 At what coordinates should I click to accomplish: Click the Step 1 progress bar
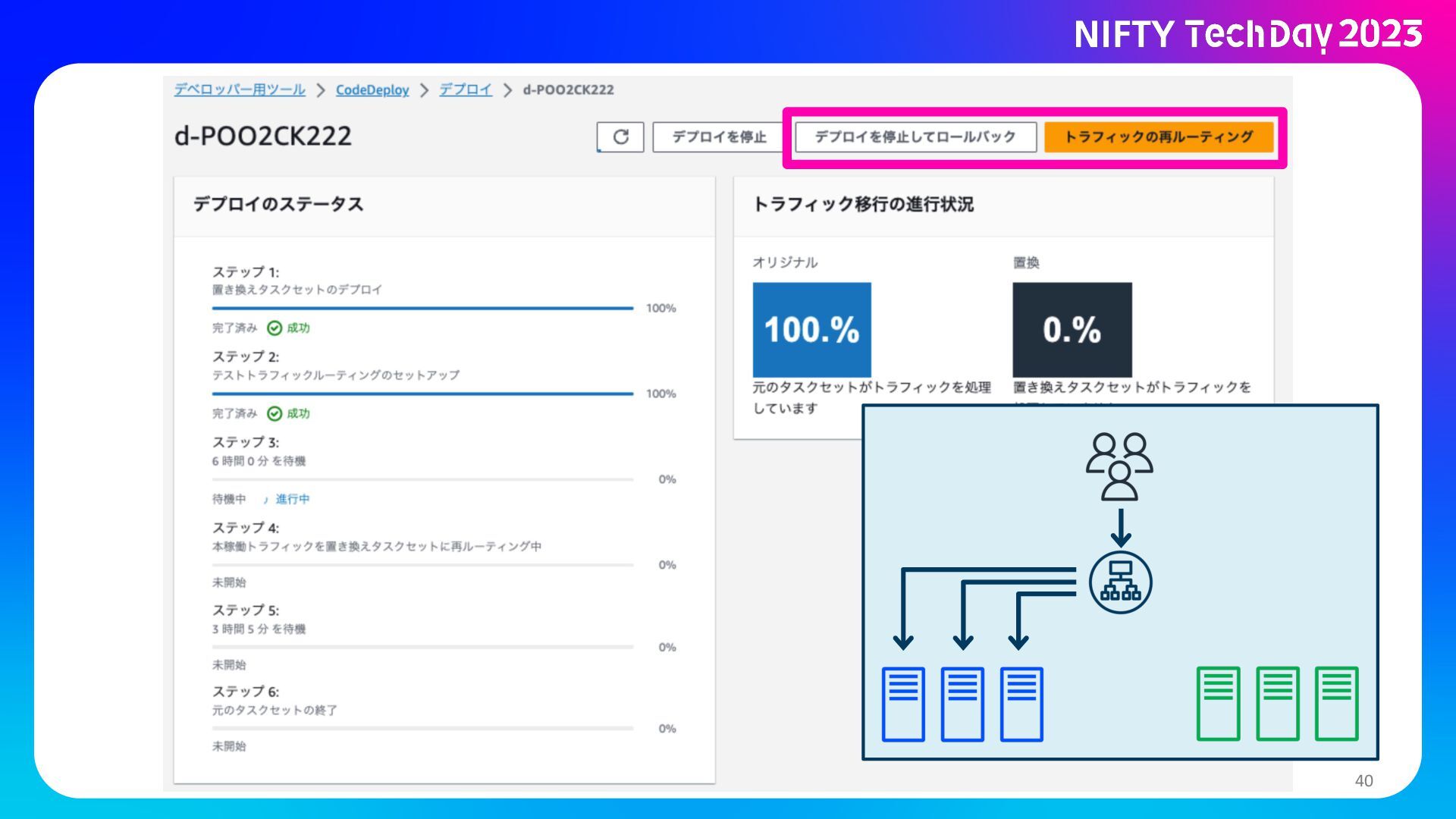pyautogui.click(x=422, y=309)
